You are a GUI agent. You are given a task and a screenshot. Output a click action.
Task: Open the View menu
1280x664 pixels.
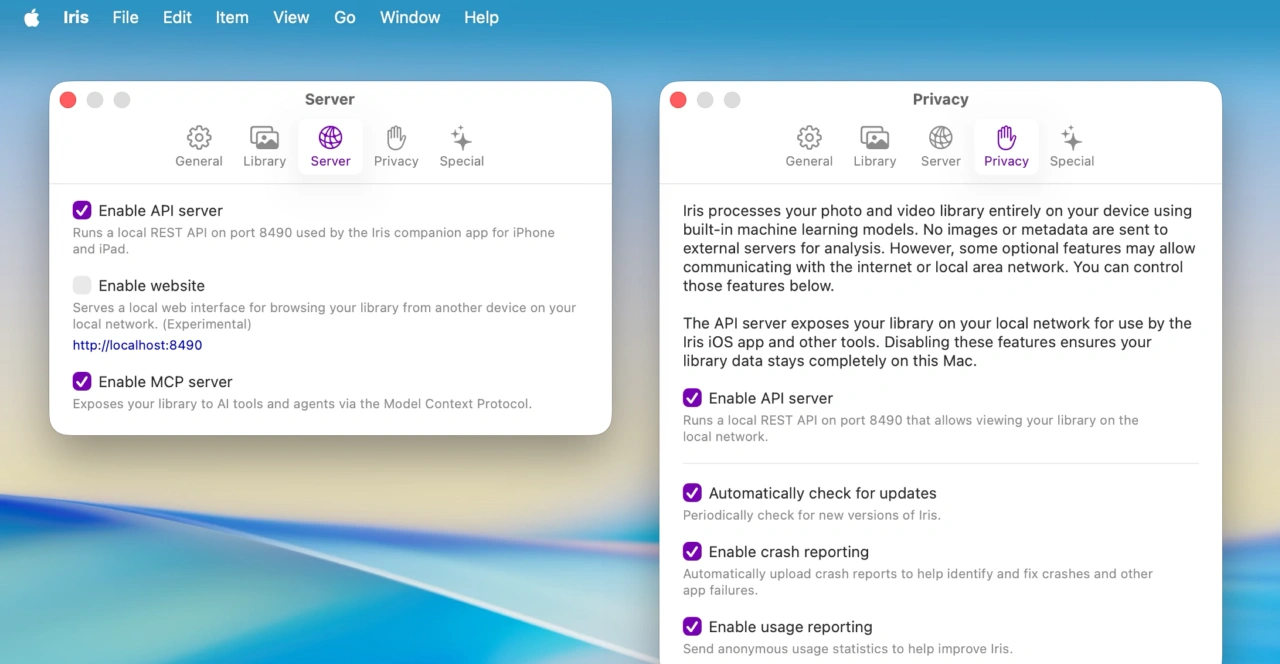[291, 18]
